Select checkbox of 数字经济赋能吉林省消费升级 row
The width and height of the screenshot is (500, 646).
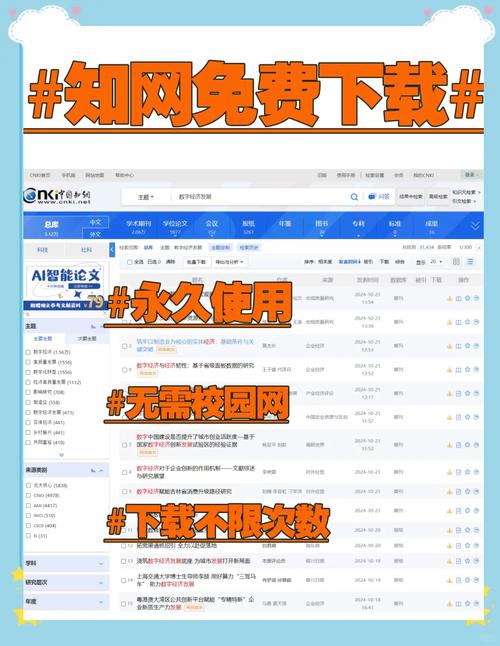click(124, 492)
